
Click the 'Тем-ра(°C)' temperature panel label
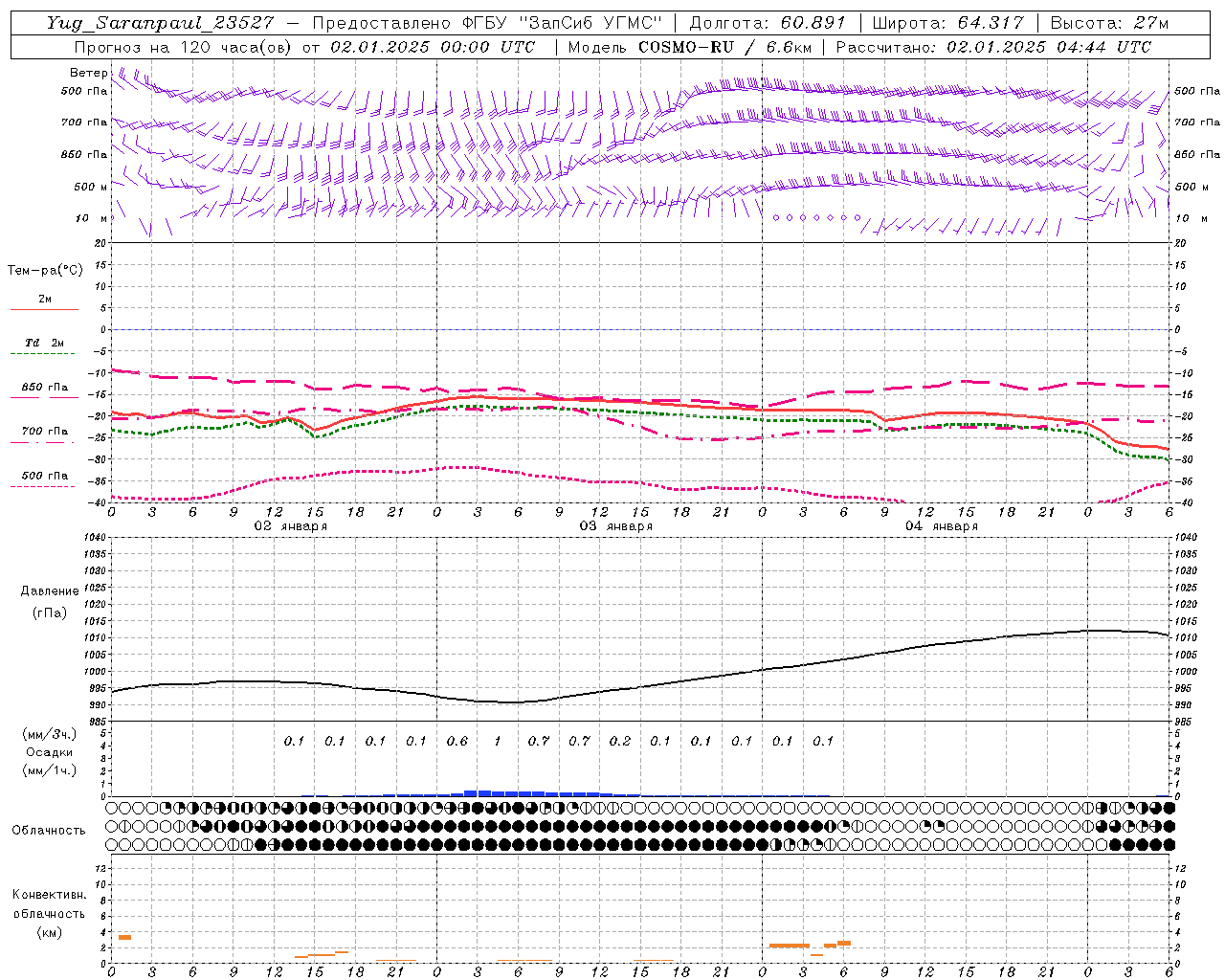(45, 271)
